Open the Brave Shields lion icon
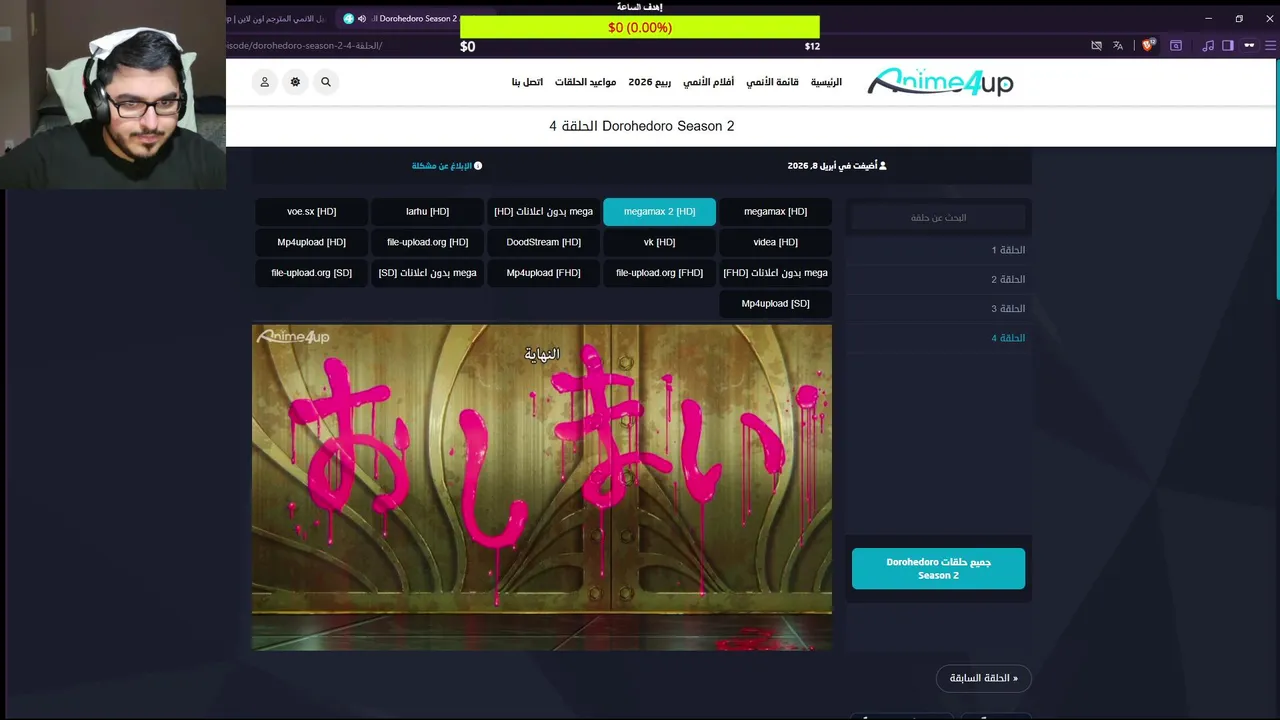The width and height of the screenshot is (1280, 720). [1148, 45]
